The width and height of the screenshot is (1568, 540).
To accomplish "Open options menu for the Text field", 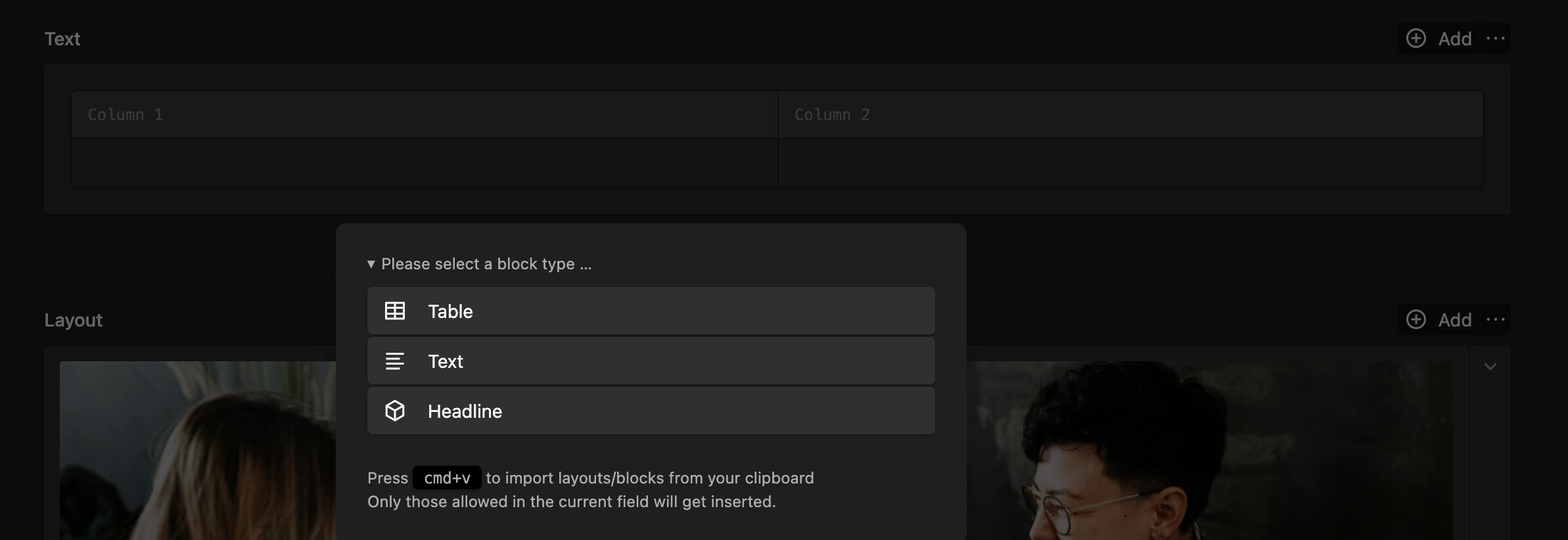I will click(1496, 39).
